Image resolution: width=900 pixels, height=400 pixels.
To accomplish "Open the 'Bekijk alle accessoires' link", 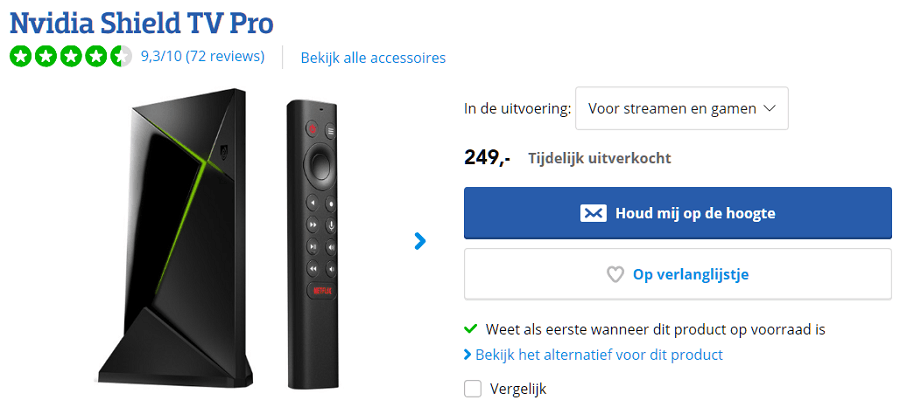I will click(x=373, y=57).
